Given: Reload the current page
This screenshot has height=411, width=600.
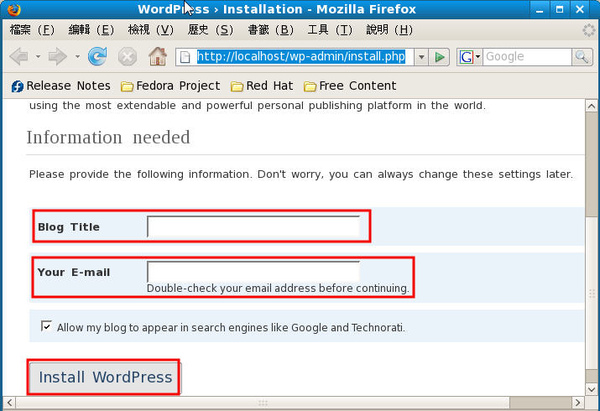Looking at the screenshot, I should tap(97, 57).
